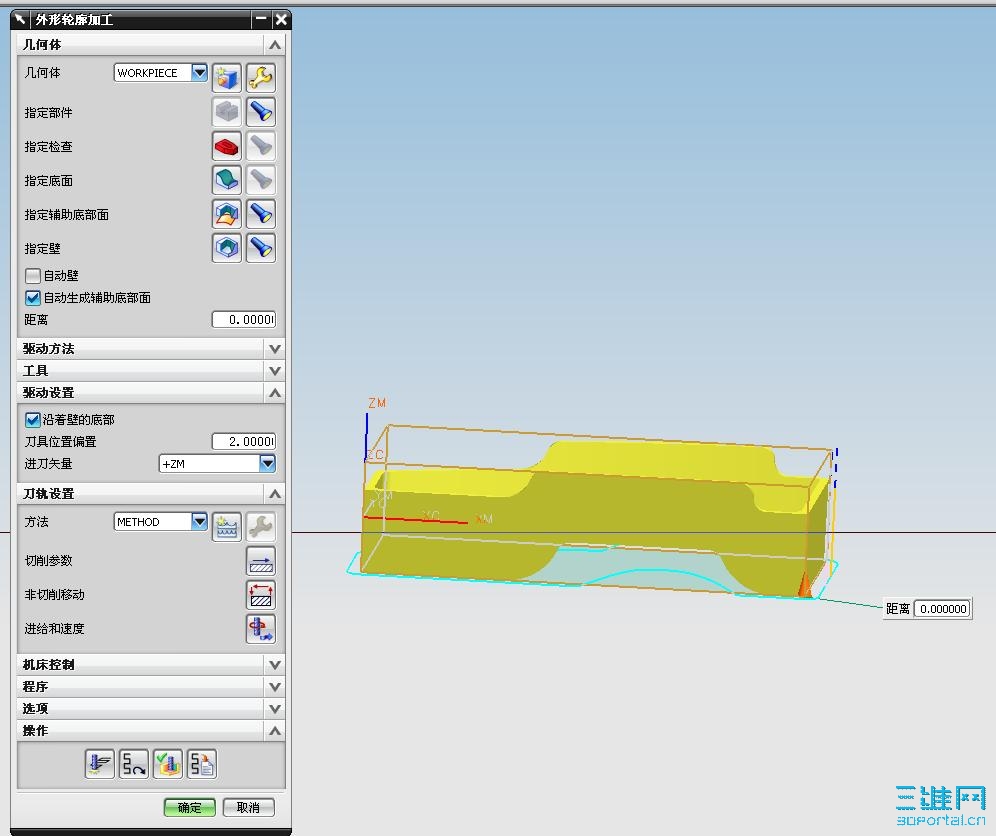Click the list tool path icon

click(202, 764)
